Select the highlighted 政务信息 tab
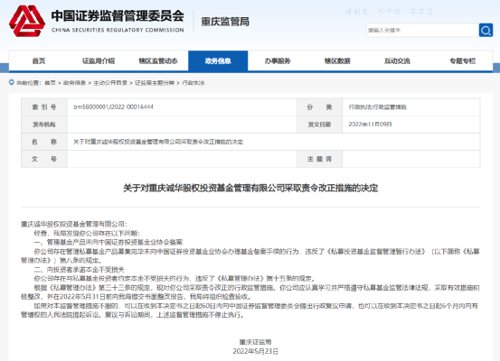The image size is (500, 361). (x=218, y=61)
